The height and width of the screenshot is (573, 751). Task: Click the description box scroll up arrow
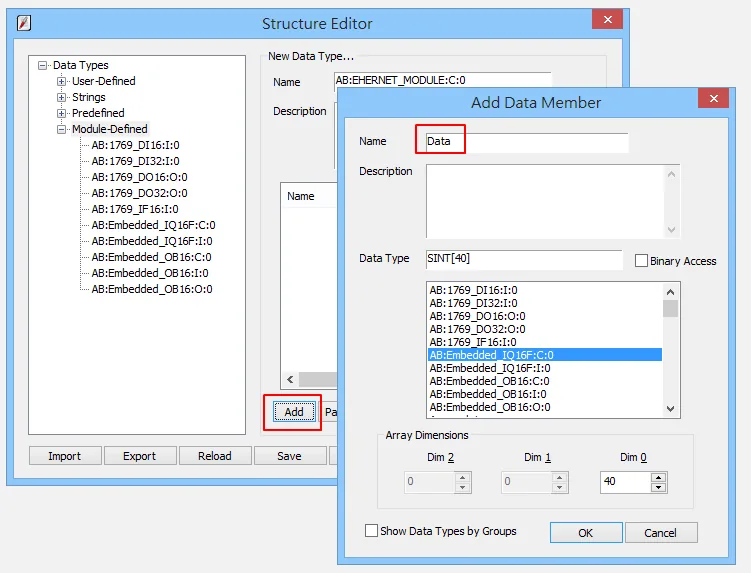tap(671, 174)
